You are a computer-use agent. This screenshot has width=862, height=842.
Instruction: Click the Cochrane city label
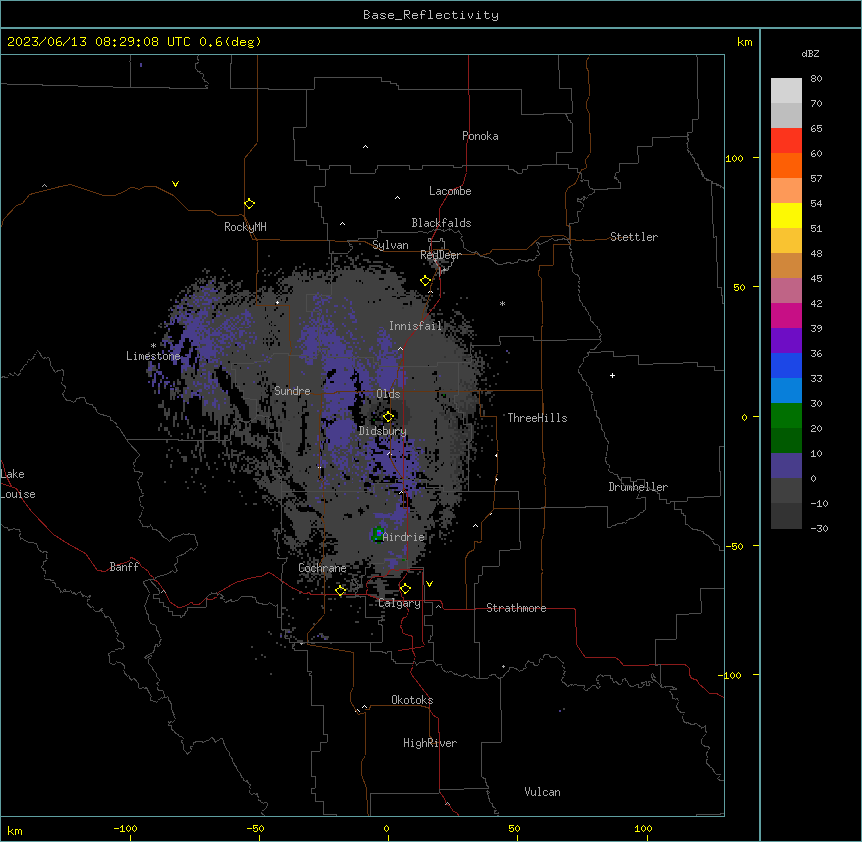point(322,568)
